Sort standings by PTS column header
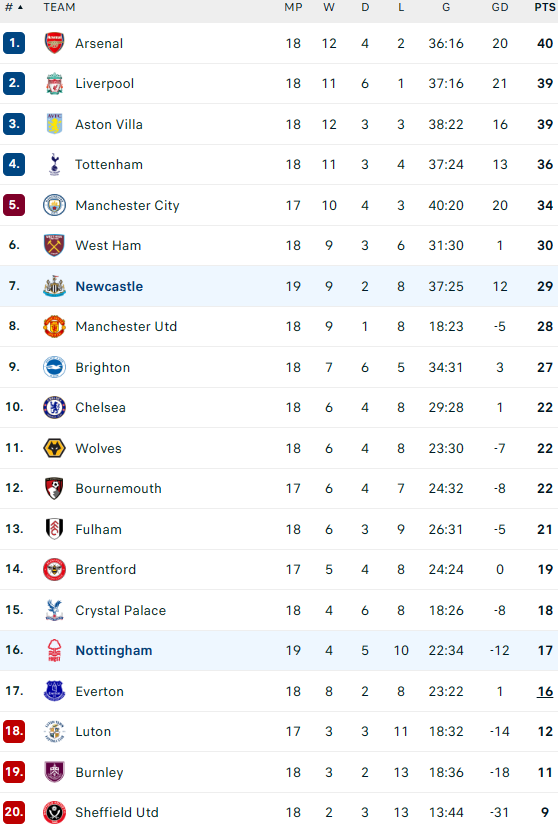Screen dimensions: 558x830 544,7
